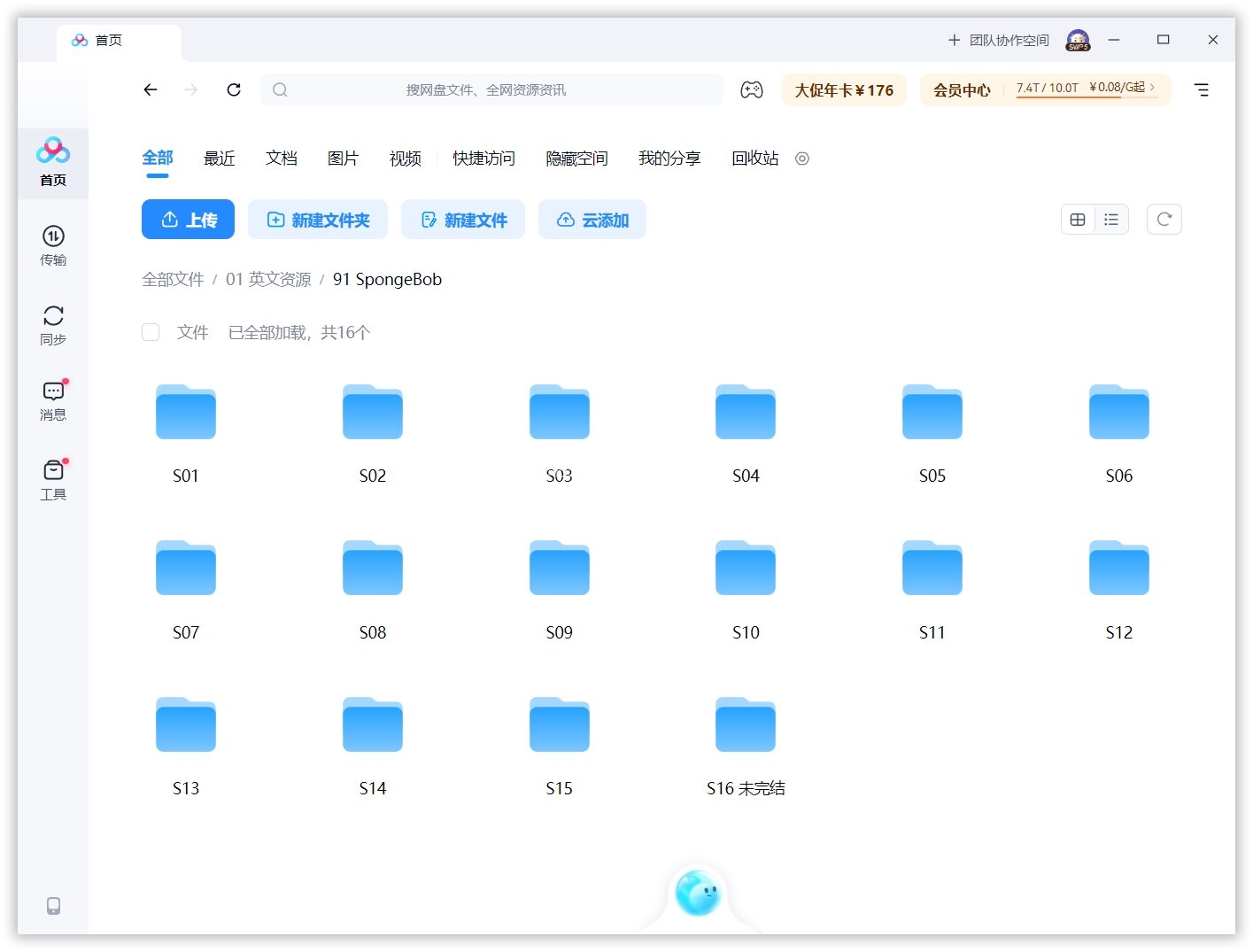The image size is (1253, 952).
Task: Open the 同步 sync section
Action: click(53, 324)
